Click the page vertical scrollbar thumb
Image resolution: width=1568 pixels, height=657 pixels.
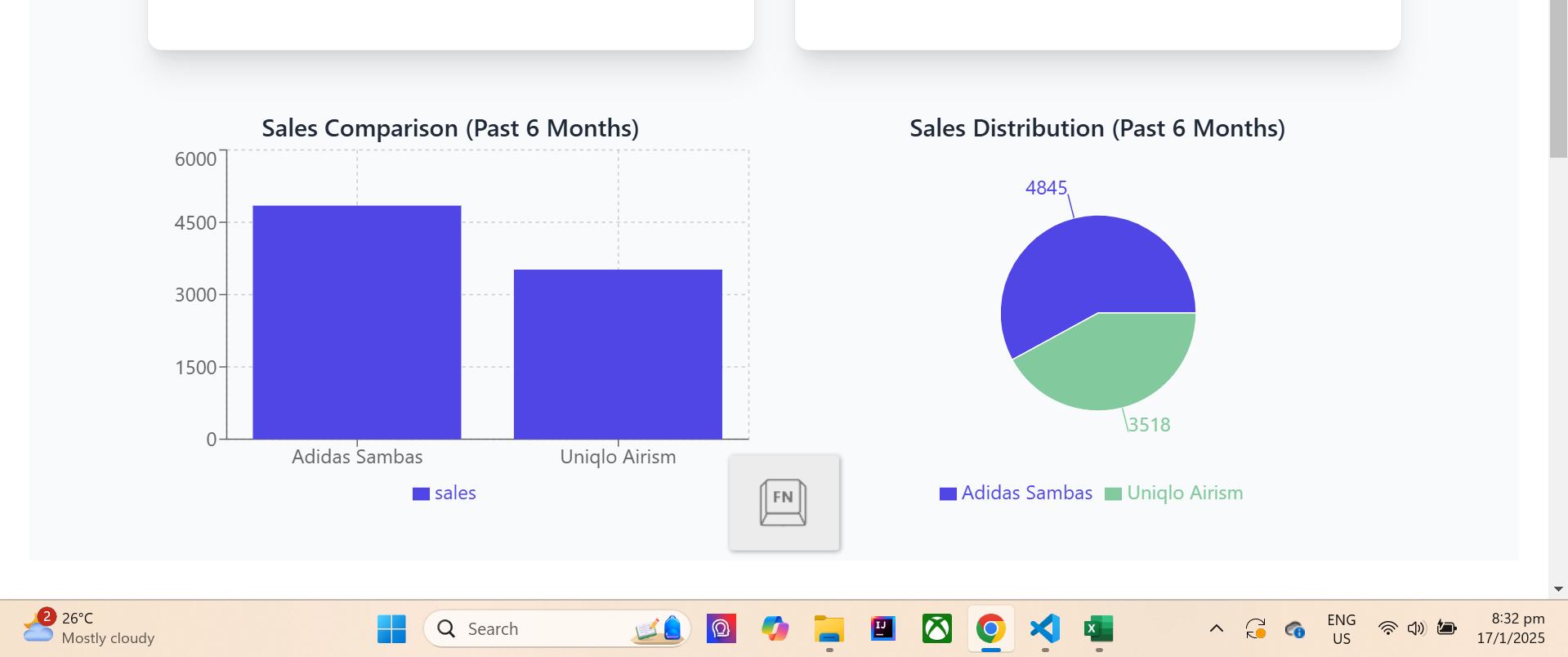(1558, 78)
